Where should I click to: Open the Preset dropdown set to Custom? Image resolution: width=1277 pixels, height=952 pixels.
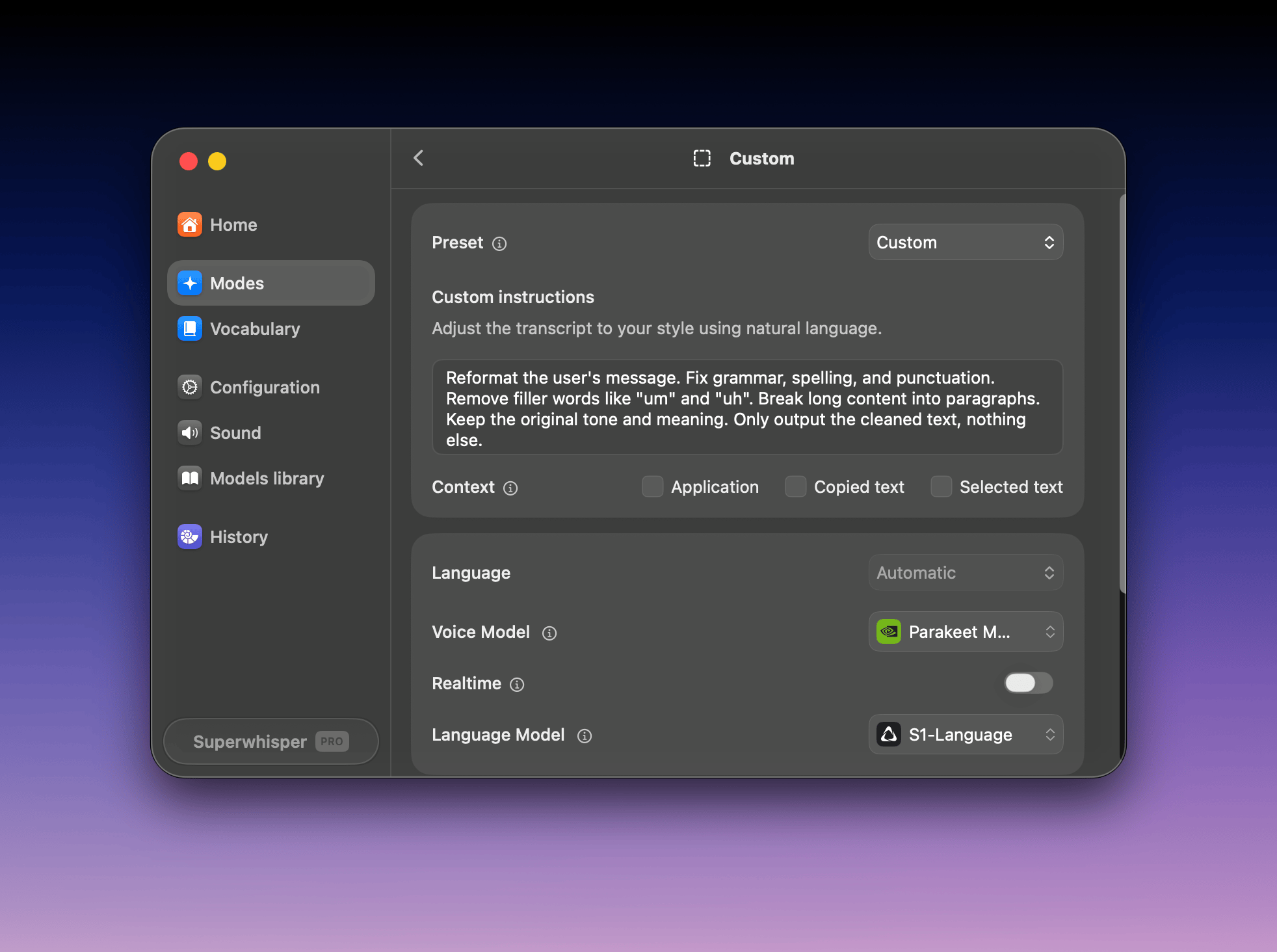click(x=966, y=243)
